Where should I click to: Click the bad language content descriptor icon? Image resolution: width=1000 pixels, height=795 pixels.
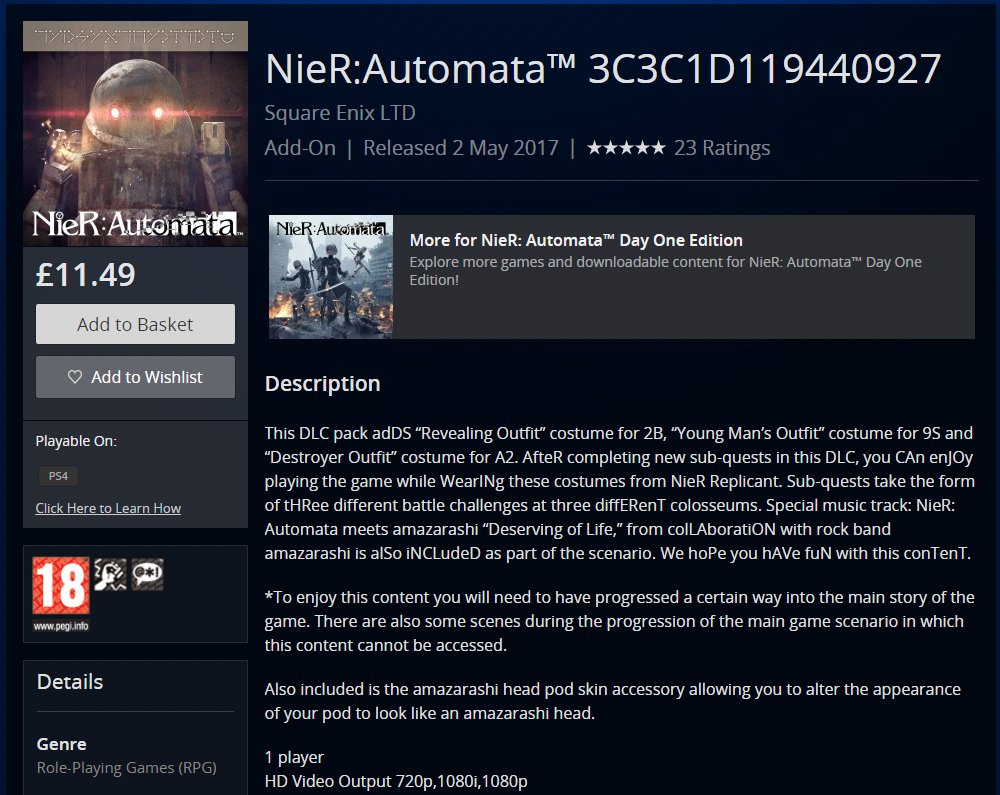coord(148,574)
